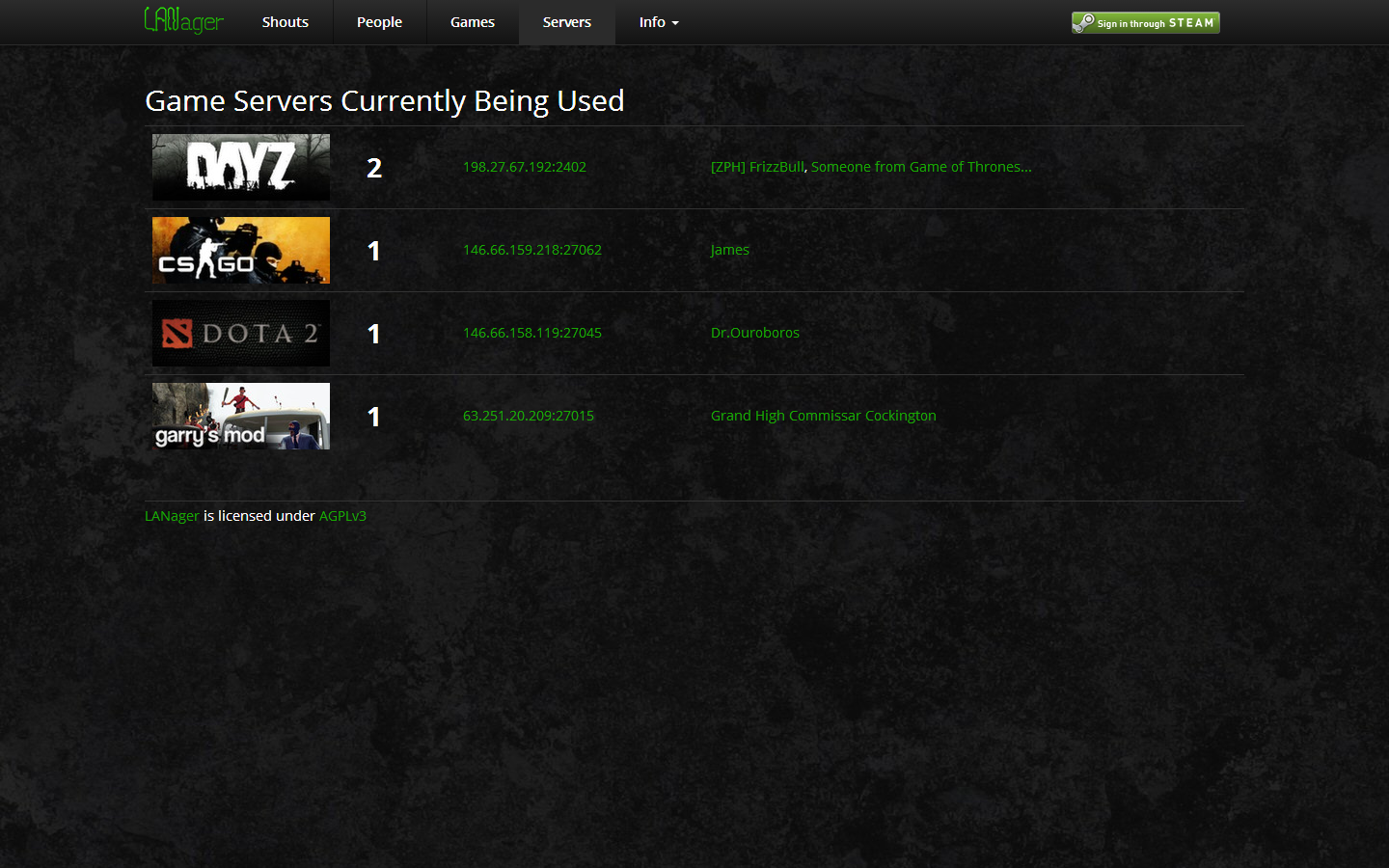Open server 146.66.159.218:27062

(532, 250)
